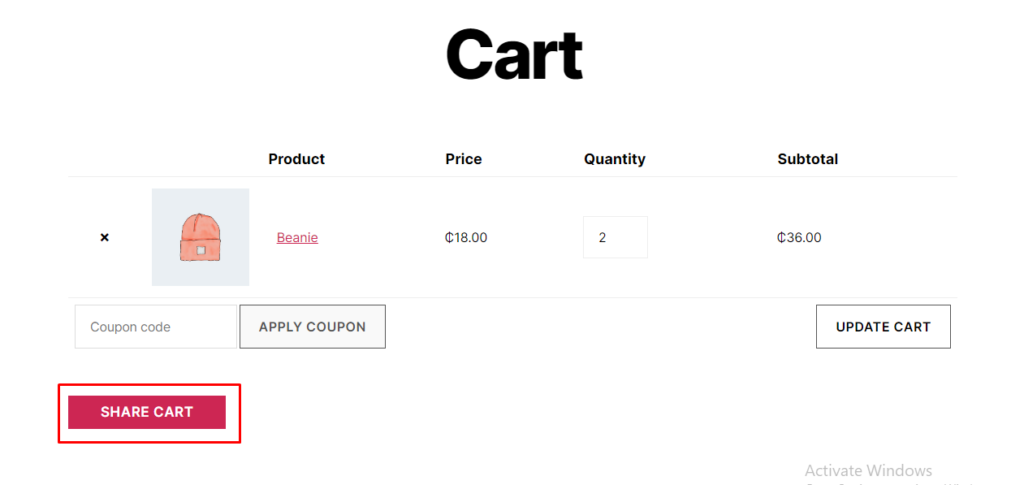Click the cut-off line under Activate Windows
The width and height of the screenshot is (1024, 485).
click(x=889, y=484)
